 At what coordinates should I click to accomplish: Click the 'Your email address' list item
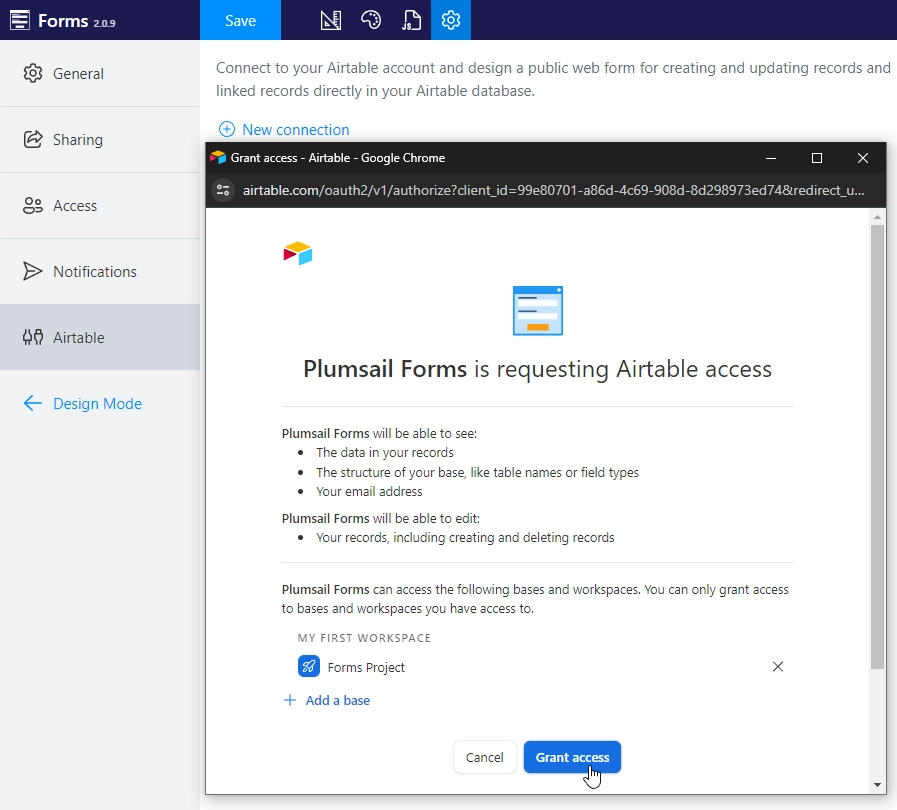coord(369,491)
